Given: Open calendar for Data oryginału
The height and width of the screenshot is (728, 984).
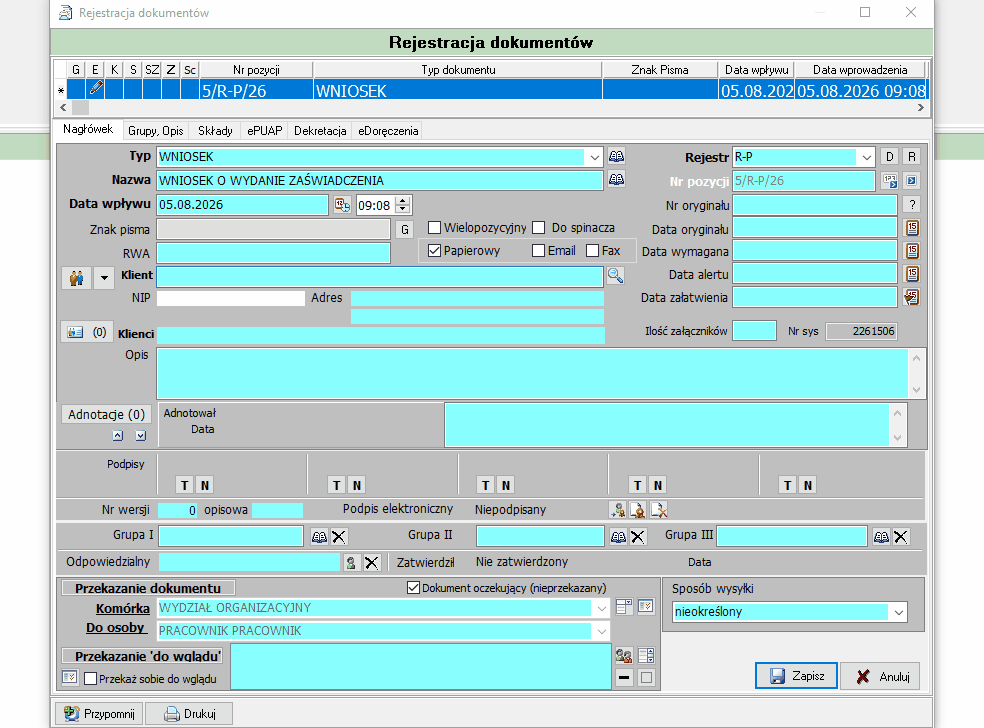Looking at the screenshot, I should 912,228.
